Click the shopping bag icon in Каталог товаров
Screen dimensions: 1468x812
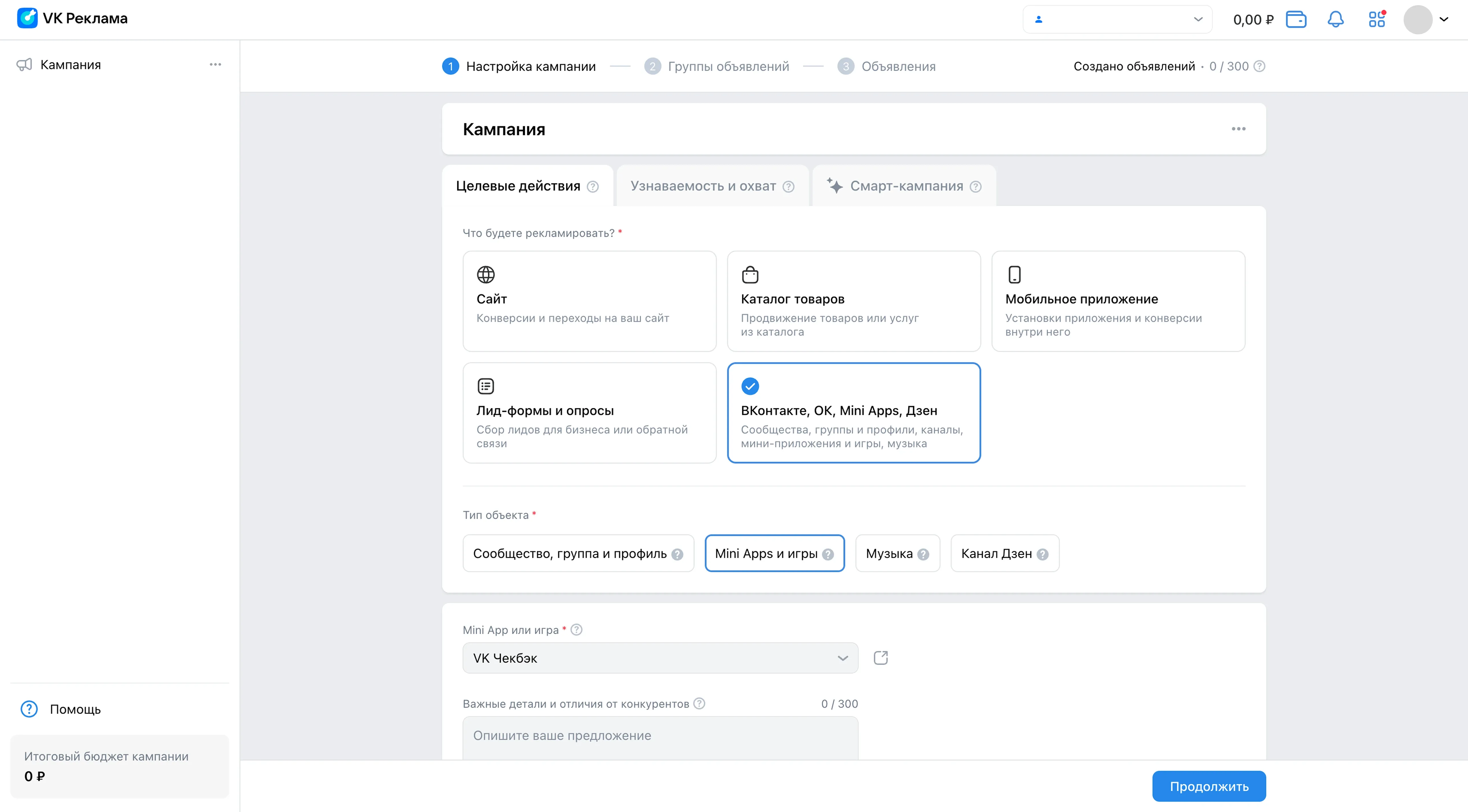click(750, 275)
